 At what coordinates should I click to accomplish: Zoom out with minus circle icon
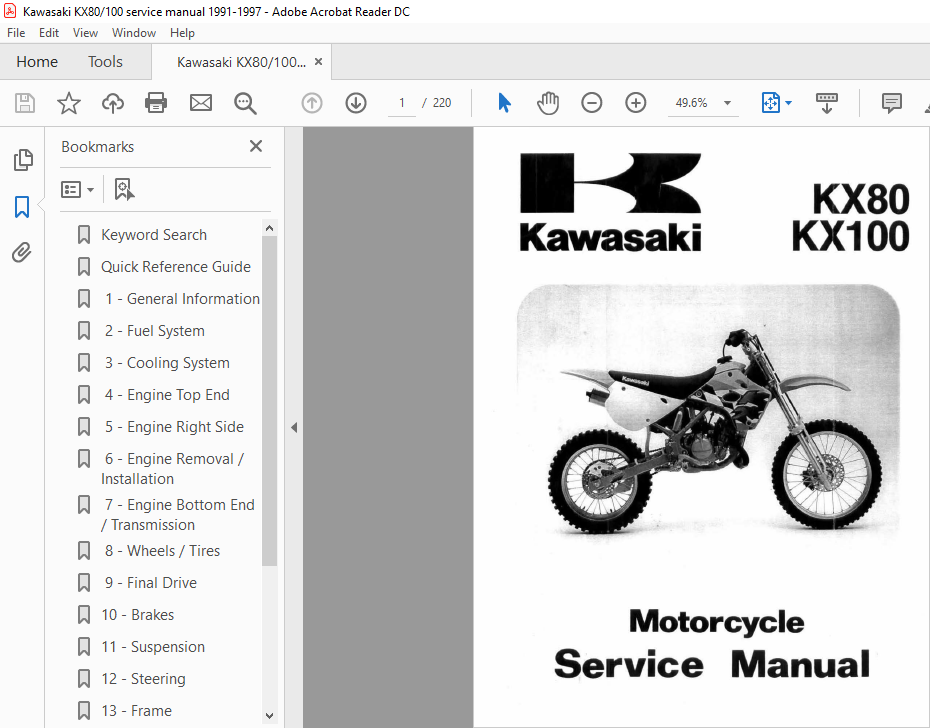(591, 103)
